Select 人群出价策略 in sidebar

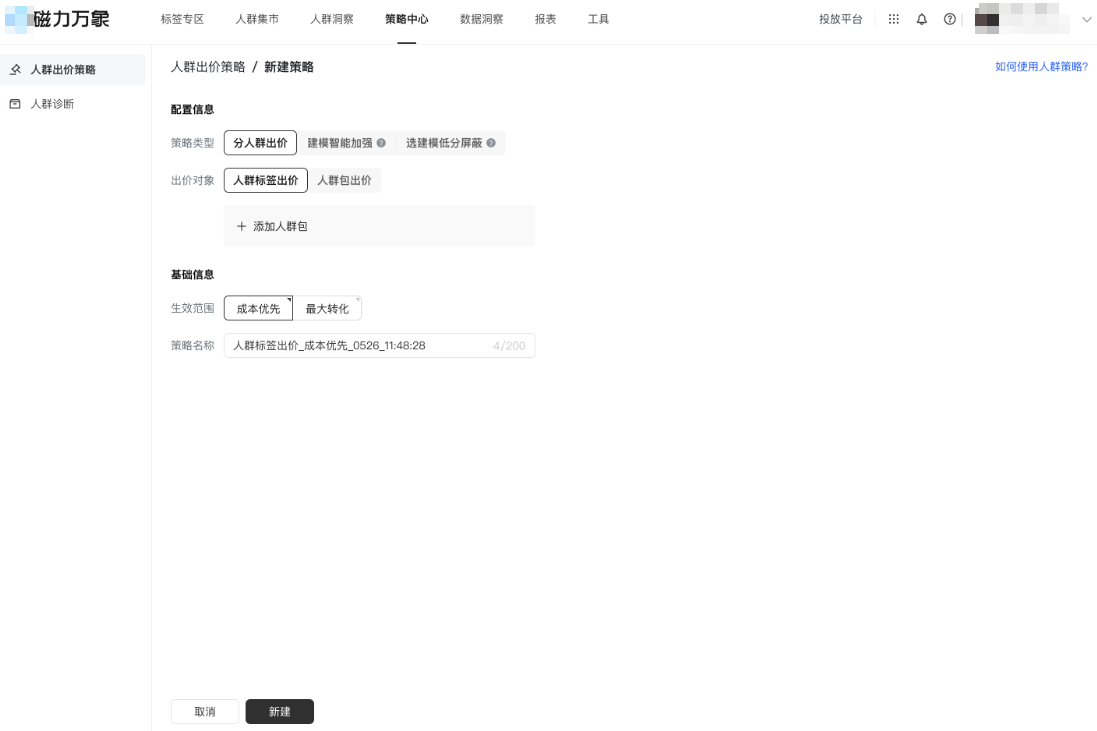pos(73,69)
